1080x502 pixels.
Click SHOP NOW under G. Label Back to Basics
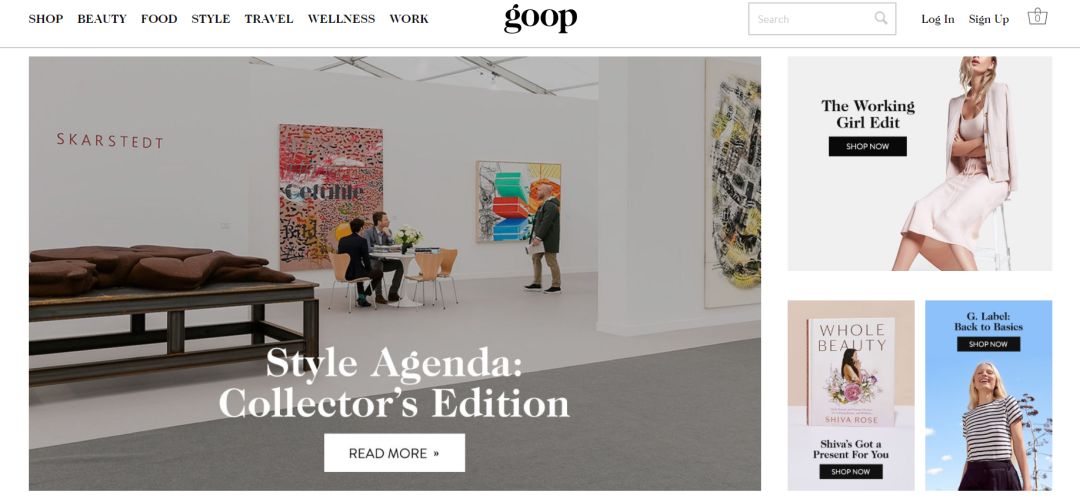988,344
